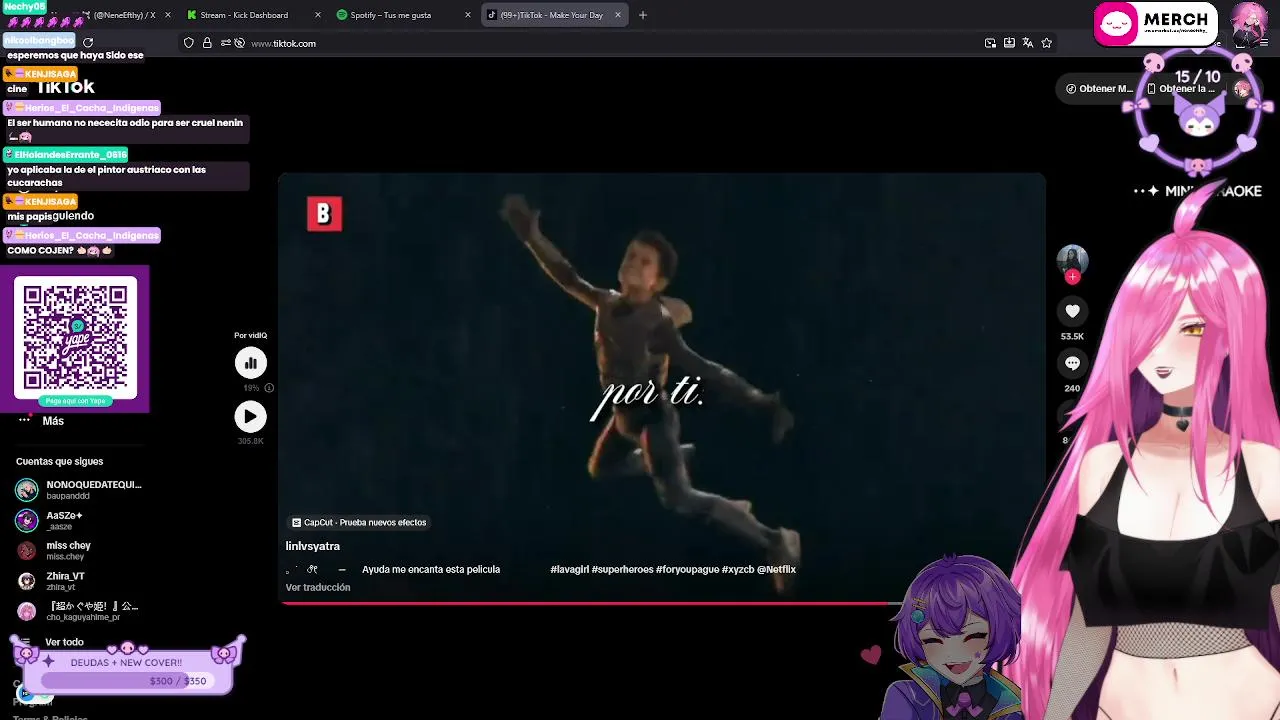Click the Yape QR code image
The image size is (1280, 720).
pos(75,337)
